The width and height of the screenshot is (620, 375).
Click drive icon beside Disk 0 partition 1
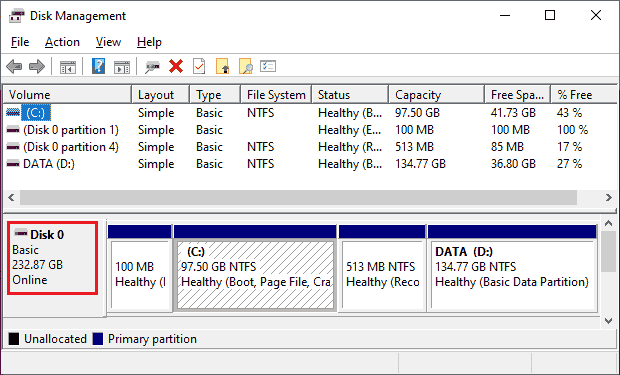(x=13, y=130)
